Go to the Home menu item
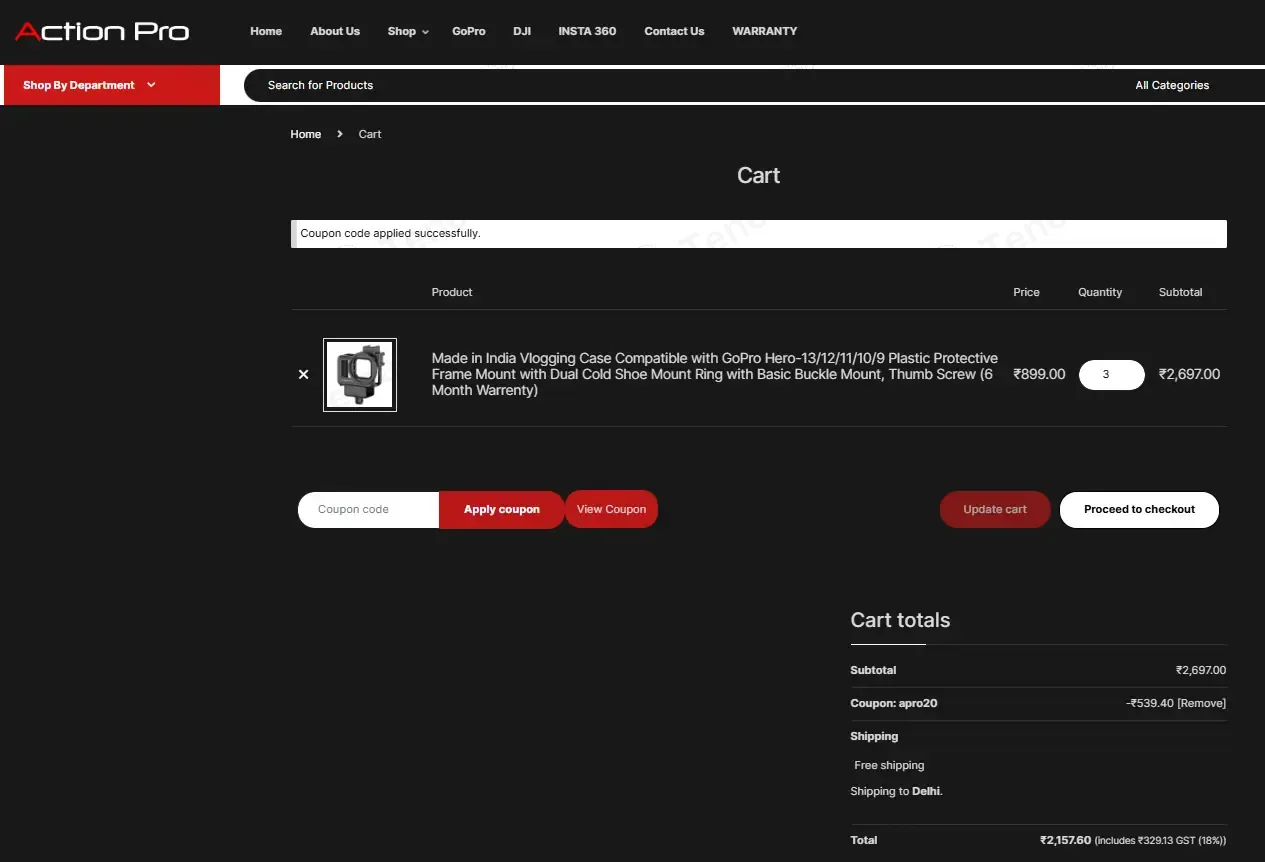This screenshot has height=862, width=1265. (266, 32)
